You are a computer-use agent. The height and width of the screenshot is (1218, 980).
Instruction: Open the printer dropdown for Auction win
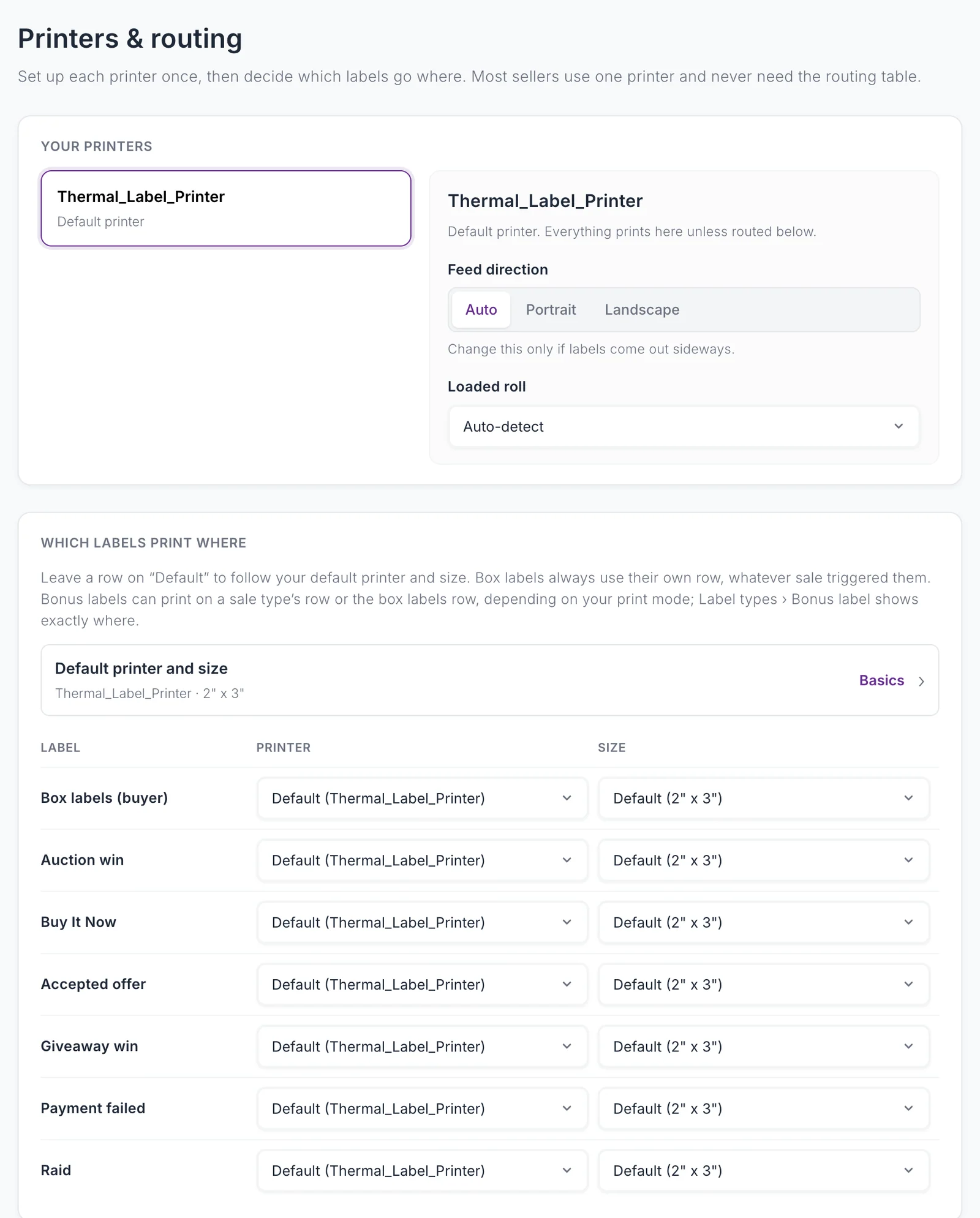422,860
